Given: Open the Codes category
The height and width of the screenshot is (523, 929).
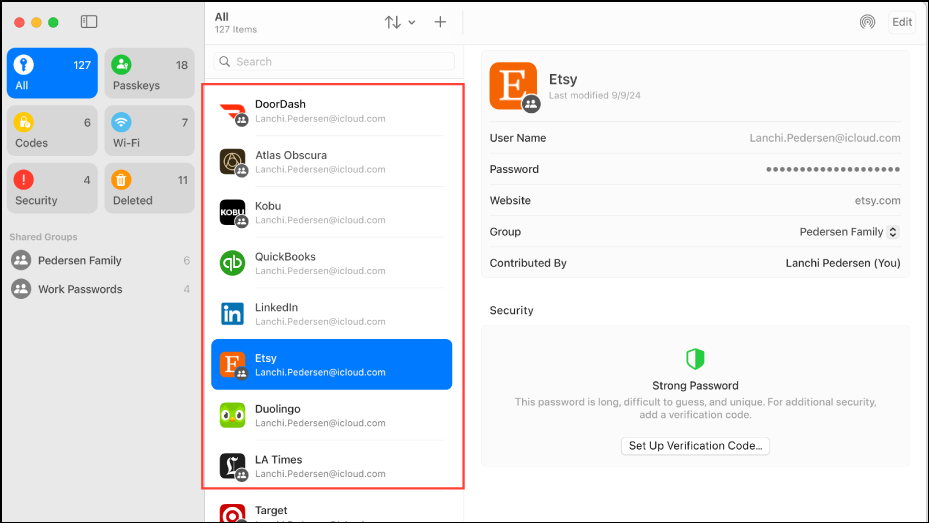Looking at the screenshot, I should point(52,131).
